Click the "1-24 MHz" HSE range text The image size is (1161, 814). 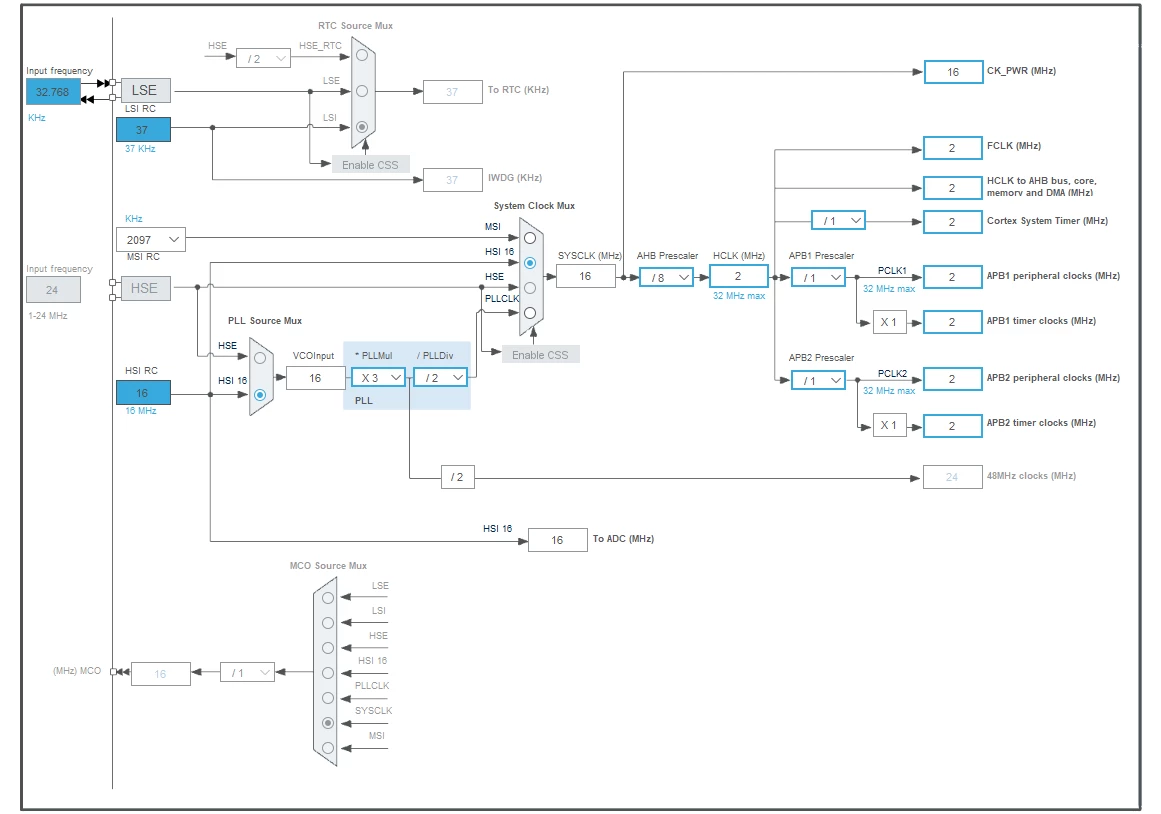[x=48, y=316]
